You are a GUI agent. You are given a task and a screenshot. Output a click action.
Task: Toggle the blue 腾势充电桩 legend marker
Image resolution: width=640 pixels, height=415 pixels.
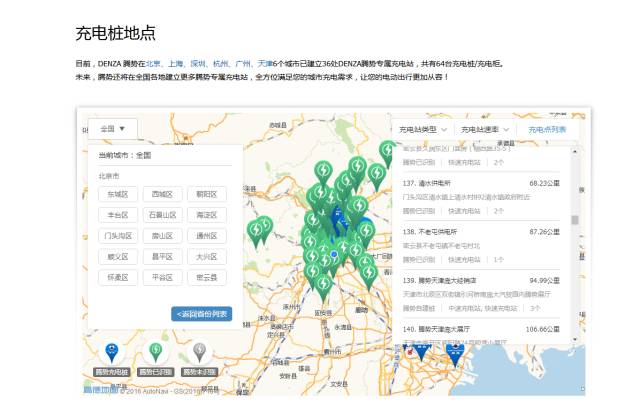click(x=111, y=353)
